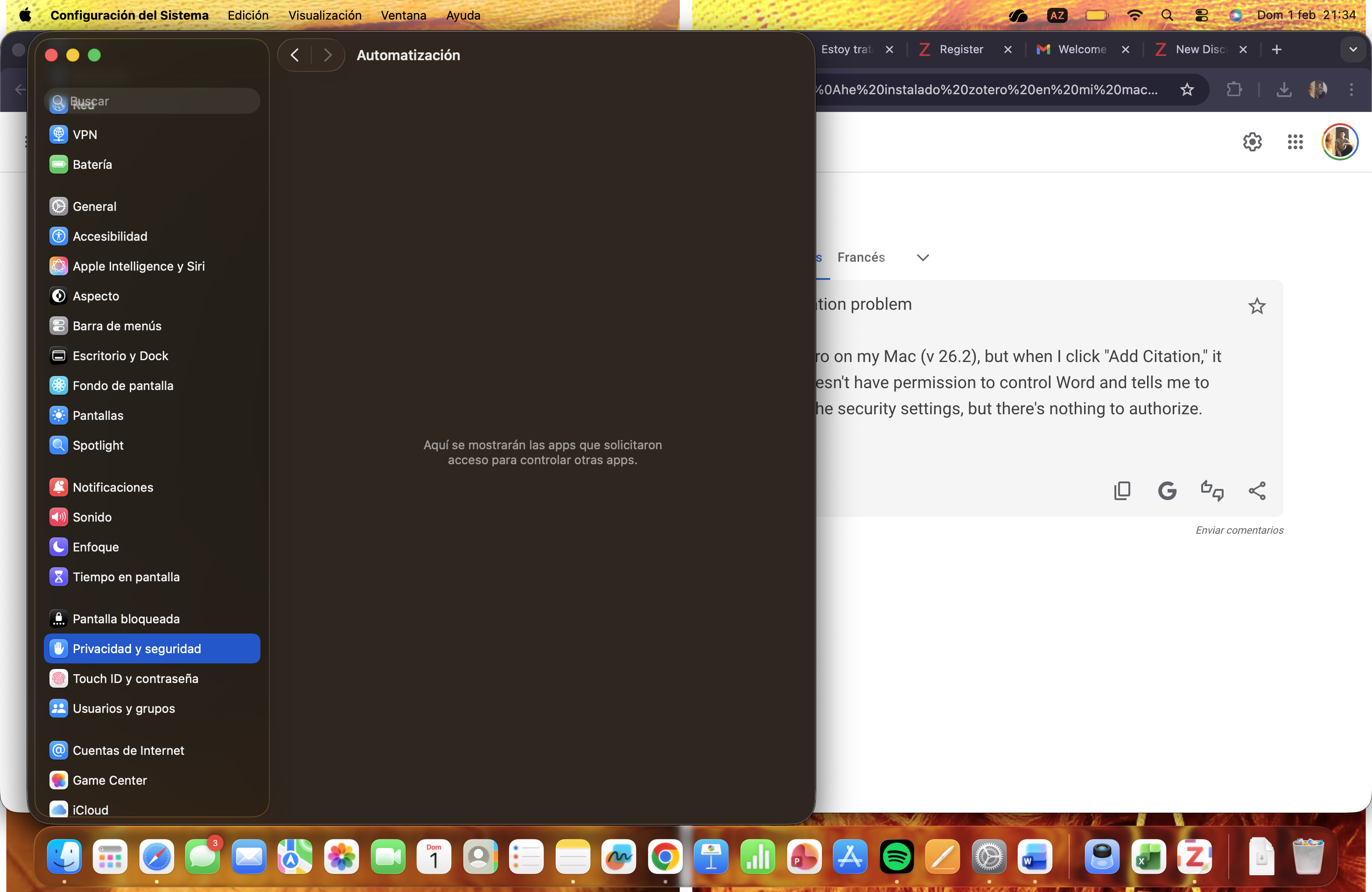1372x892 pixels.
Task: Copy the translation with the copy icon
Action: coord(1122,491)
